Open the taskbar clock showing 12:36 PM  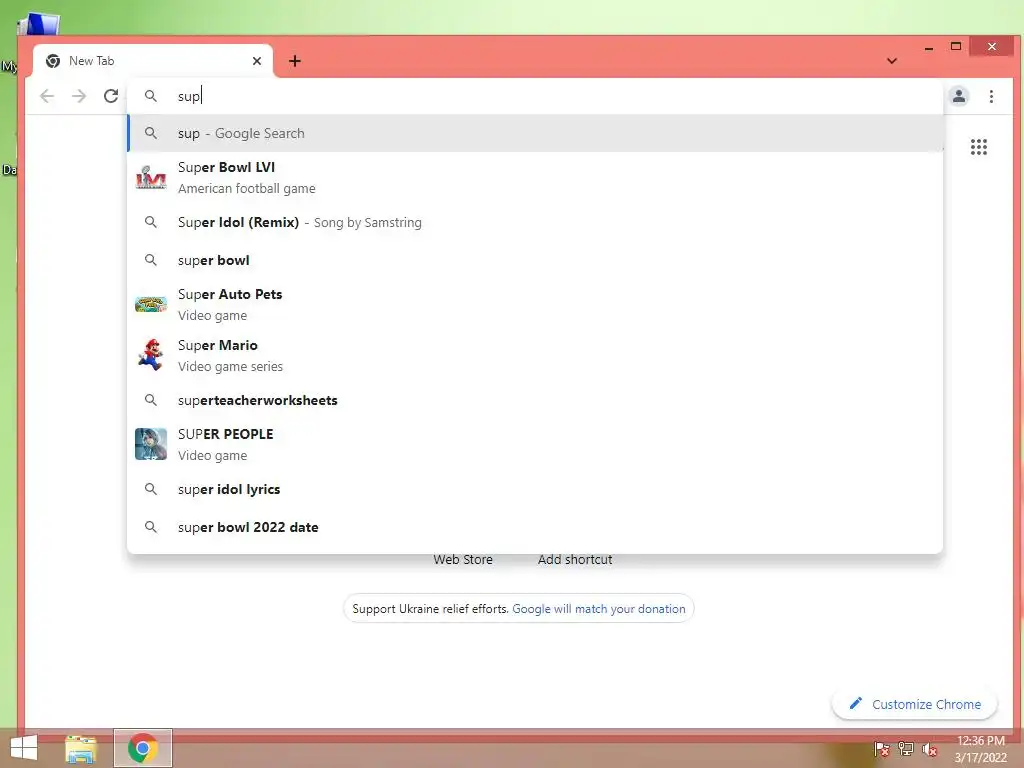(x=980, y=749)
